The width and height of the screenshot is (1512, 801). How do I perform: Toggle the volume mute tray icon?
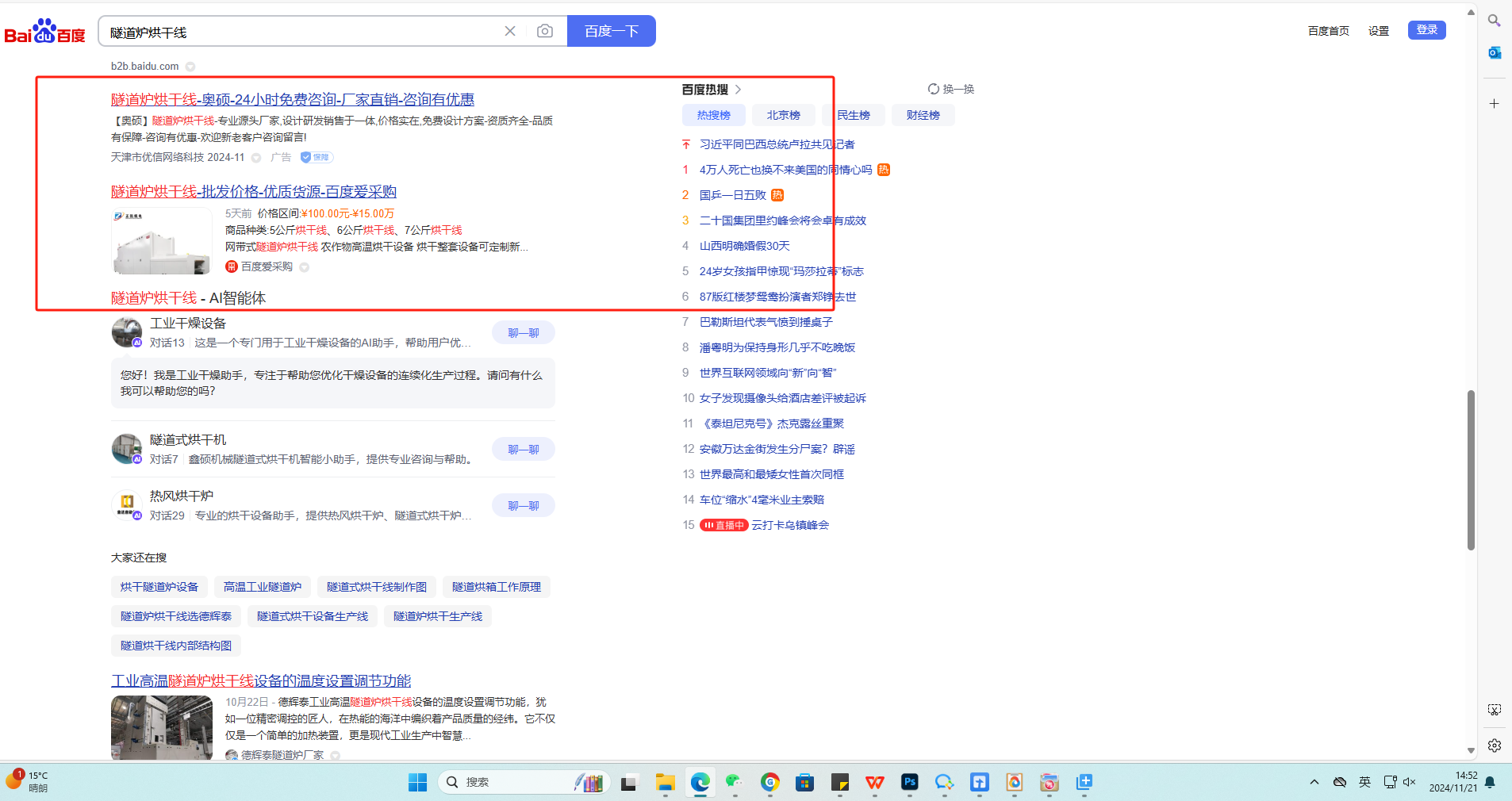coord(1410,782)
